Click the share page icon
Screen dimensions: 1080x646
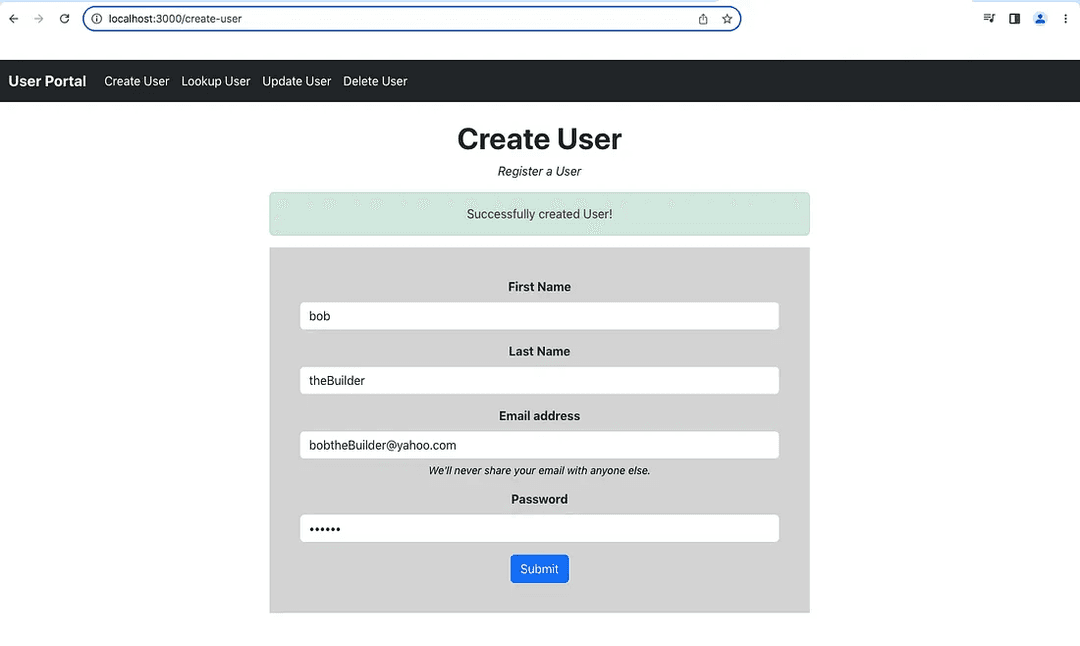pos(703,19)
